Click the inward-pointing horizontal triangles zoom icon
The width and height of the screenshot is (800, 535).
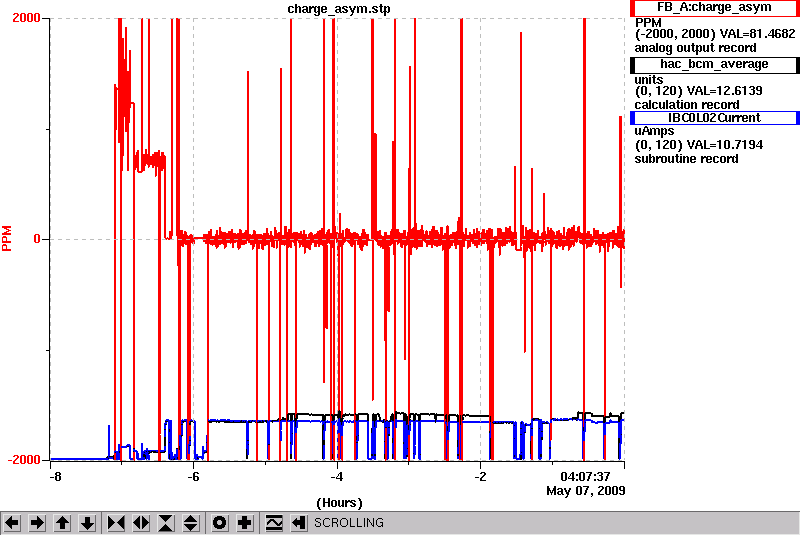point(116,523)
